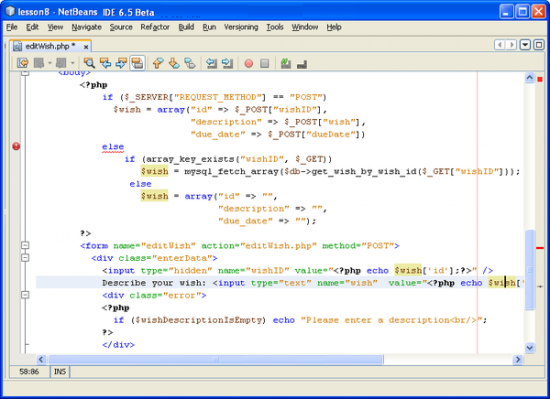Click the horizontal scrollbar thumb
Image resolution: width=550 pixels, height=399 pixels.
[x=216, y=359]
